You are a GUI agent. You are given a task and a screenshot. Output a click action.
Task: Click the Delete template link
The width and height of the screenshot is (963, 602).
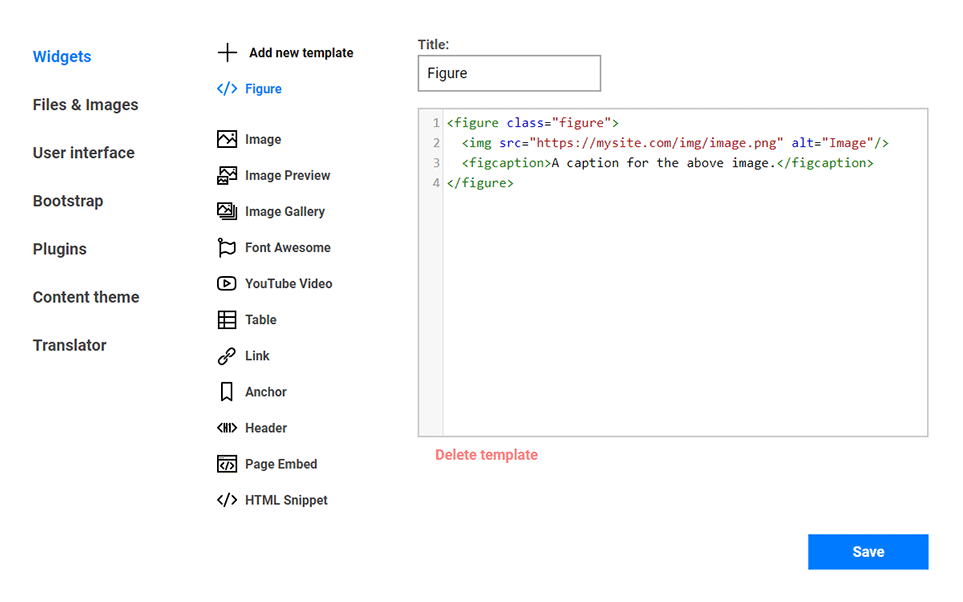point(486,455)
